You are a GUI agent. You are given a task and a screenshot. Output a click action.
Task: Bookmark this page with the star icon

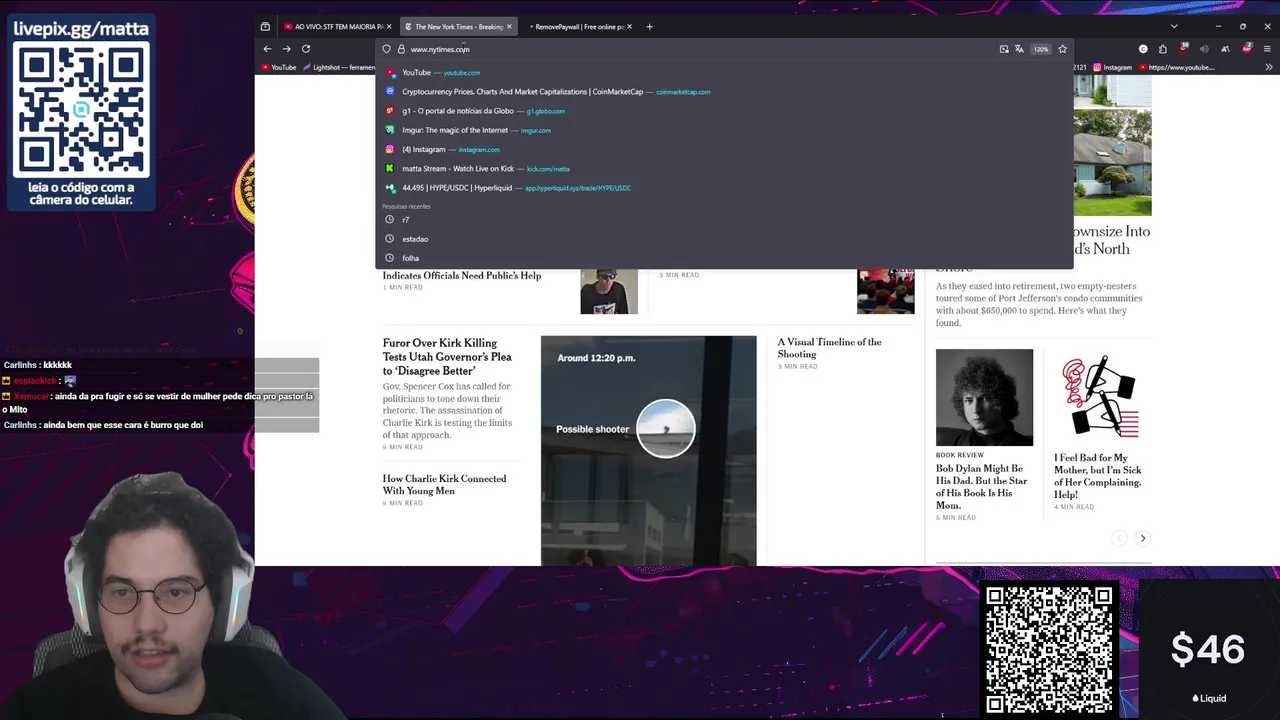(x=1062, y=49)
